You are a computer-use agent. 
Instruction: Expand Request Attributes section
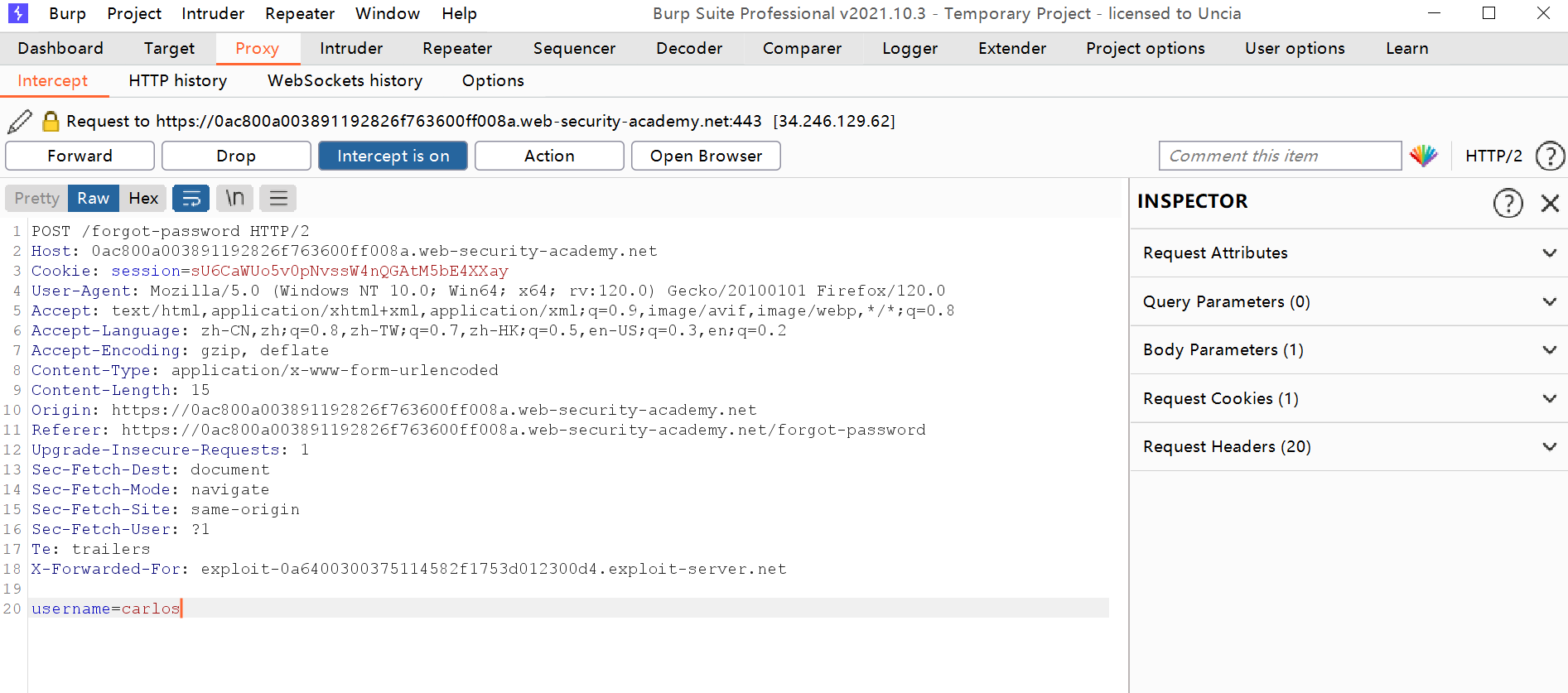click(1348, 253)
